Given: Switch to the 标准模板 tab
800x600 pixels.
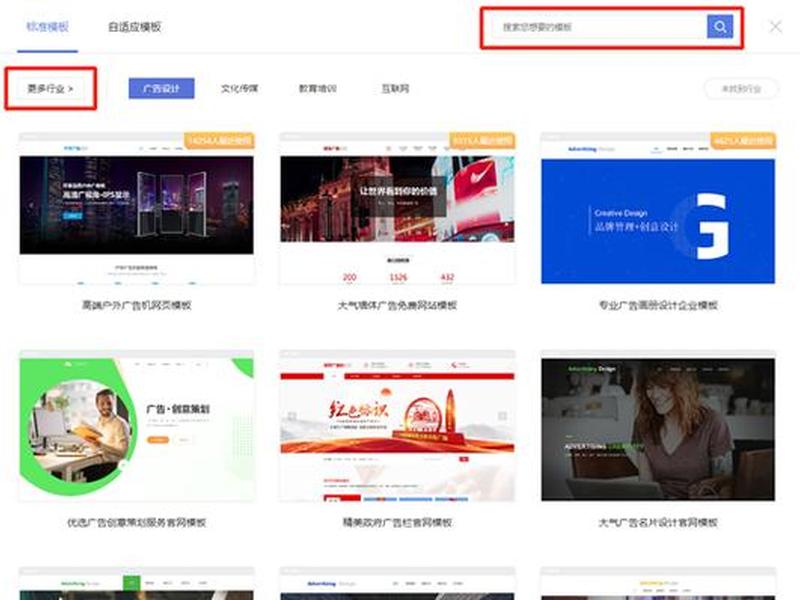Looking at the screenshot, I should pos(47,27).
